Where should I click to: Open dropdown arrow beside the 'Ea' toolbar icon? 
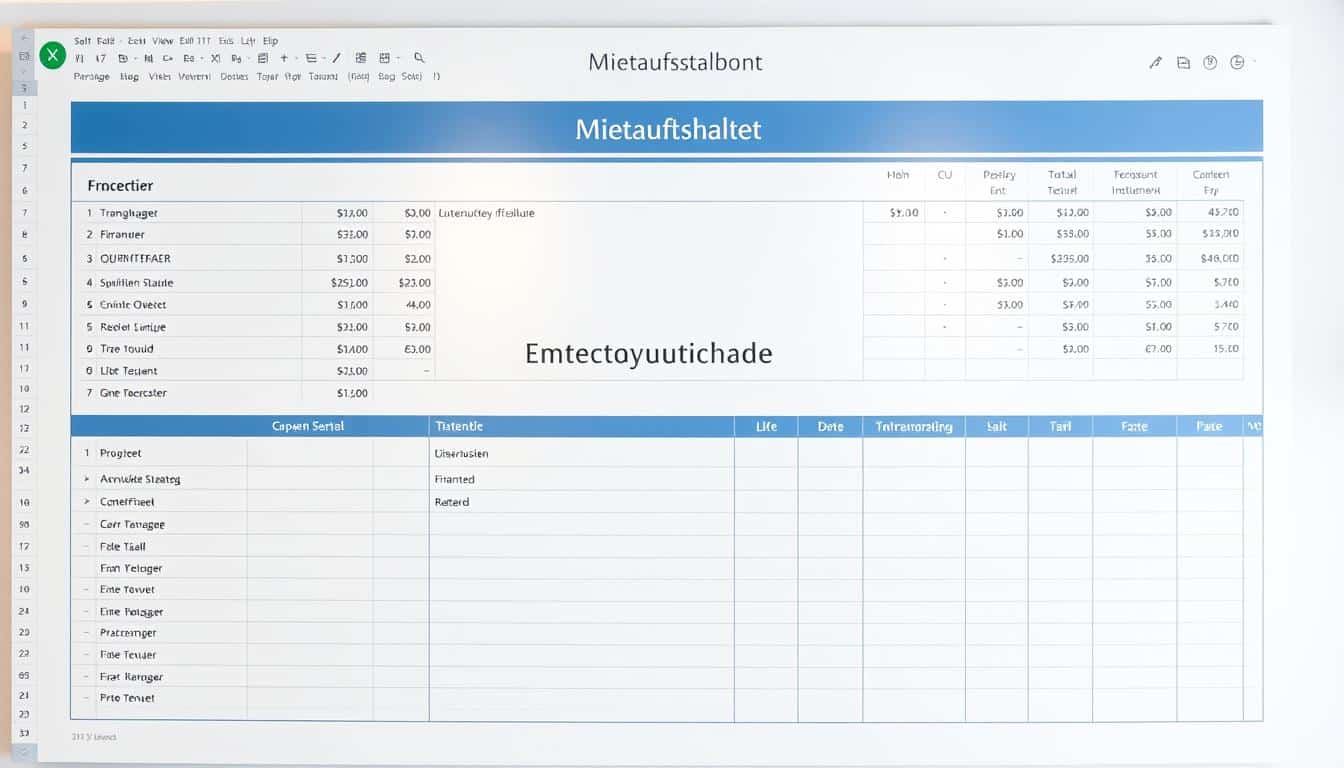click(202, 59)
